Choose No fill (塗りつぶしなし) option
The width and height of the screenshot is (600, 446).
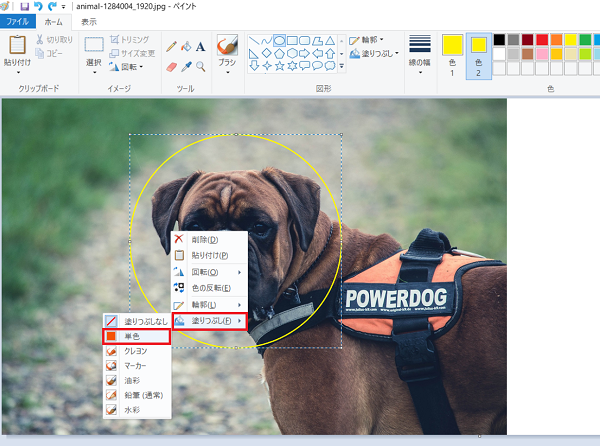[137, 321]
